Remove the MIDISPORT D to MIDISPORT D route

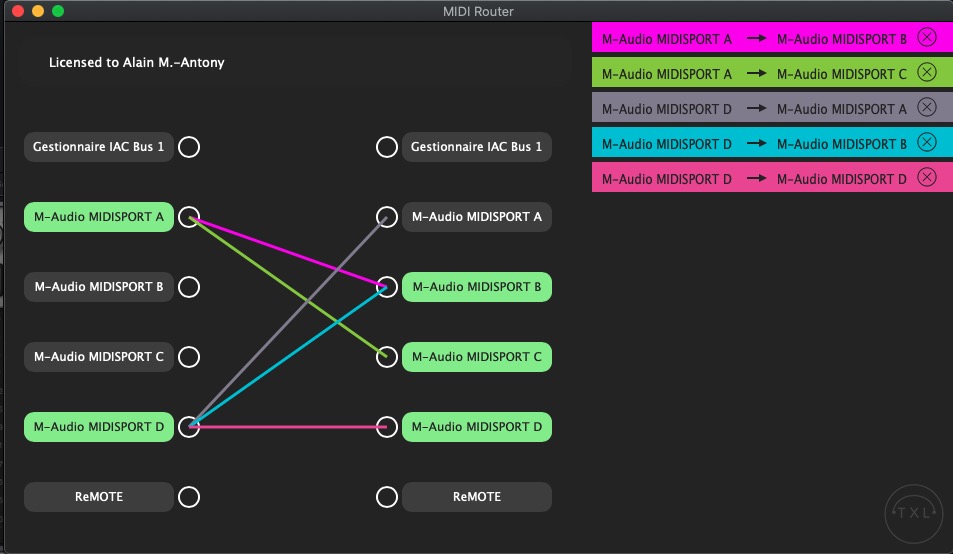point(926,178)
